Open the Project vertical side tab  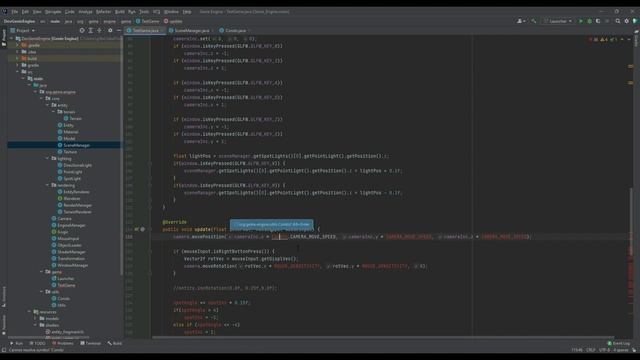tap(4, 37)
